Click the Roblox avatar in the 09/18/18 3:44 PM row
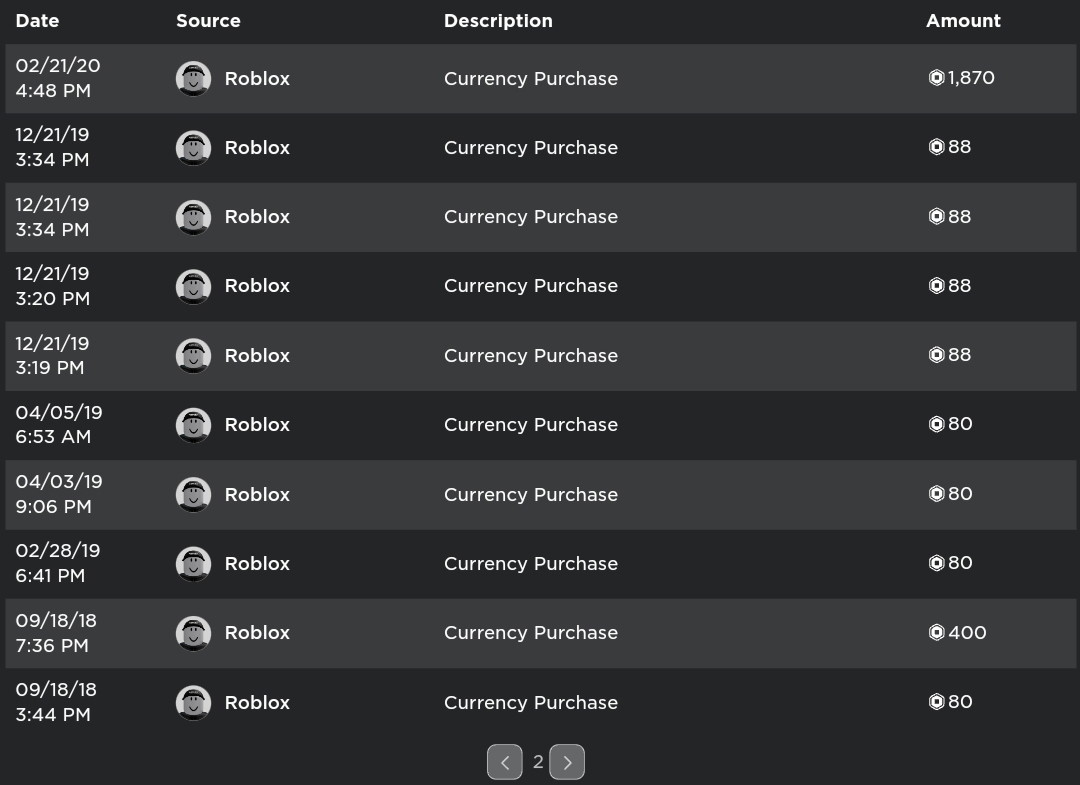Image resolution: width=1080 pixels, height=785 pixels. 194,702
